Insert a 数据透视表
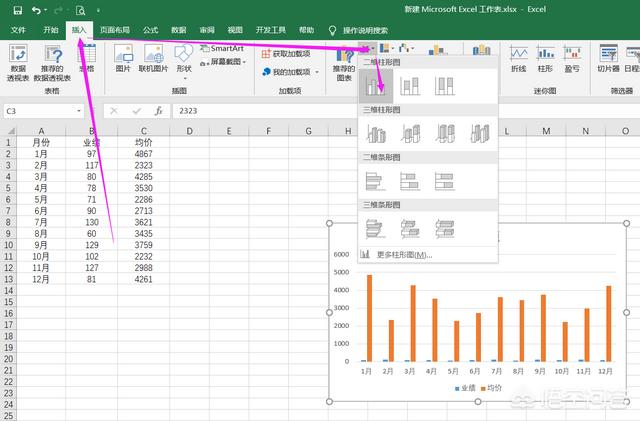640x421 pixels. [x=18, y=63]
